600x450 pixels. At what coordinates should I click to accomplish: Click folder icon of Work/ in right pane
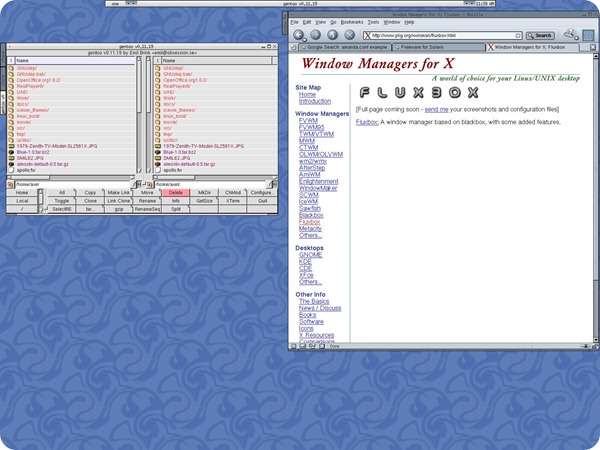[158, 98]
